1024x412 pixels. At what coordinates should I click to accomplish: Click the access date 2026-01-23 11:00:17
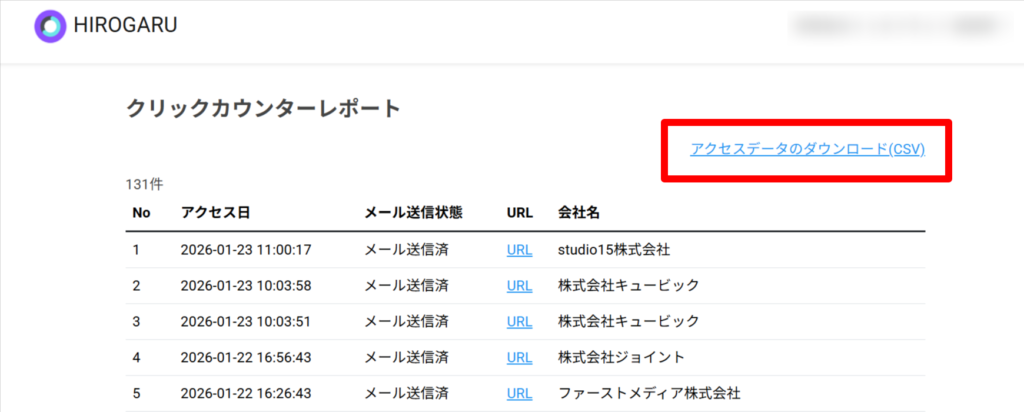pyautogui.click(x=245, y=249)
